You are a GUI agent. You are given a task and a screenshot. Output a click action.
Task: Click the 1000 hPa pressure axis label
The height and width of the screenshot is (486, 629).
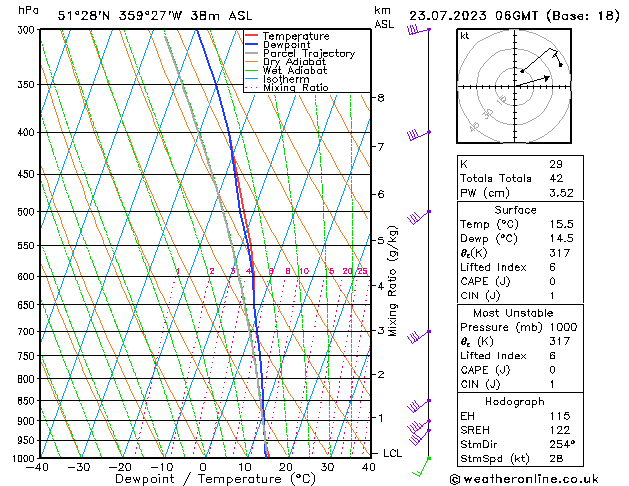point(25,458)
